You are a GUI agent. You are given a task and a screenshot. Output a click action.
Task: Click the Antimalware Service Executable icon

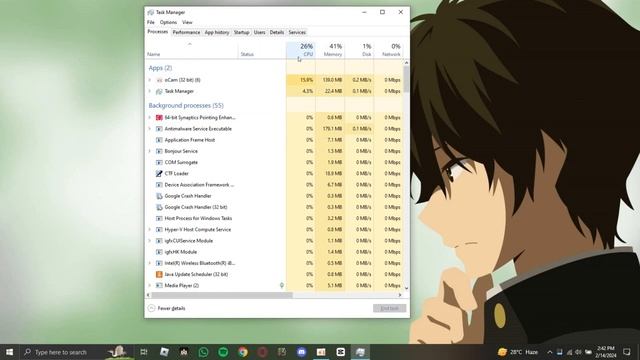[x=159, y=129]
